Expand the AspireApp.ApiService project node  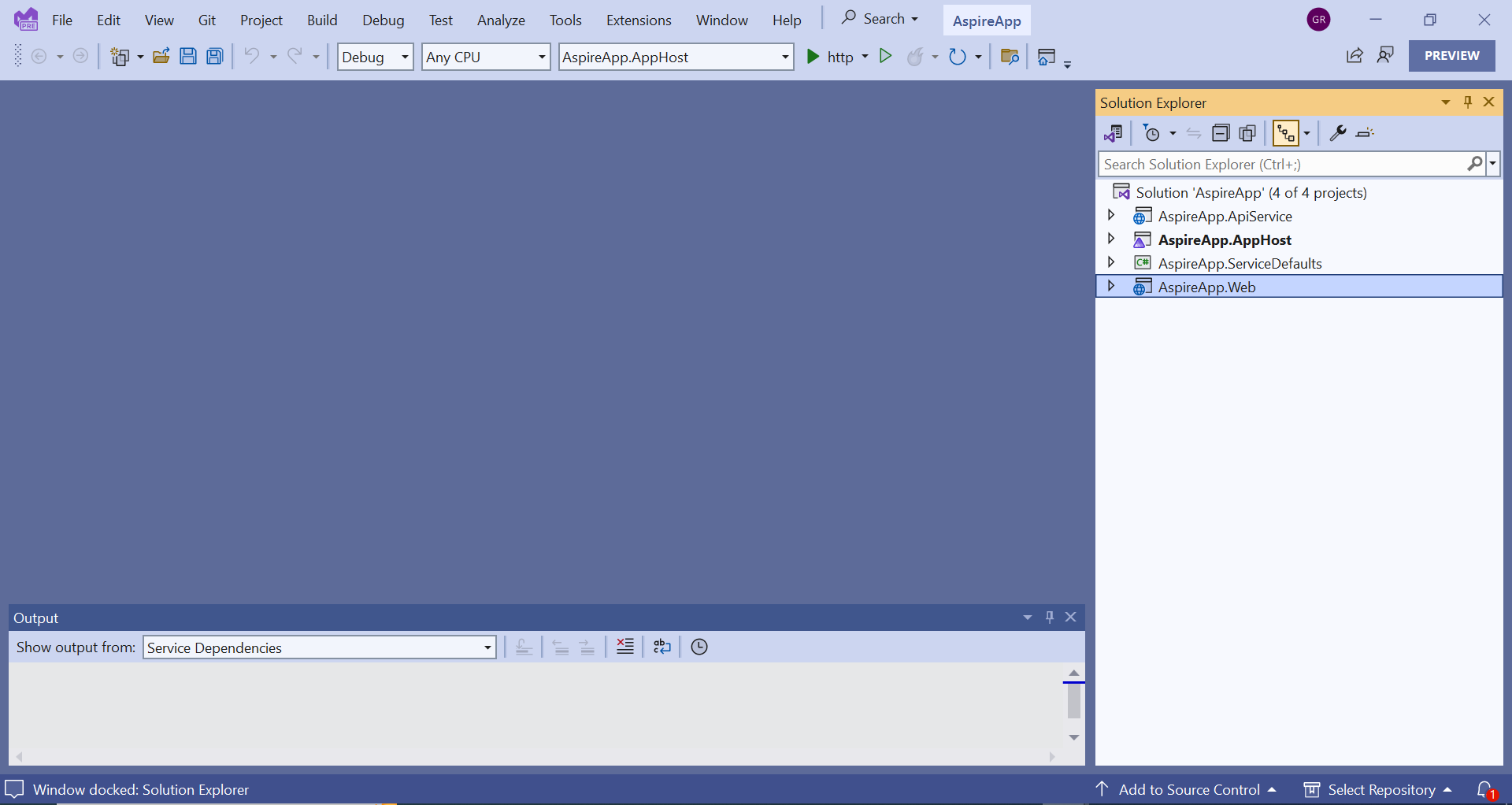tap(1111, 215)
